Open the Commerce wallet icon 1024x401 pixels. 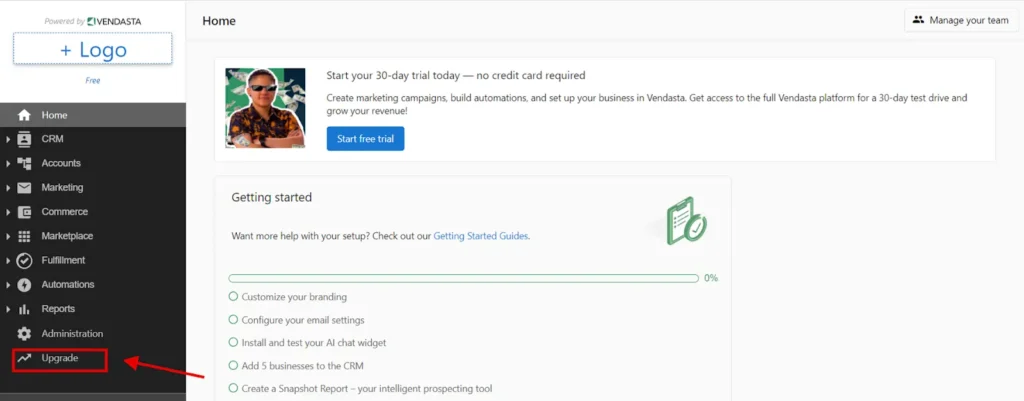tap(24, 212)
